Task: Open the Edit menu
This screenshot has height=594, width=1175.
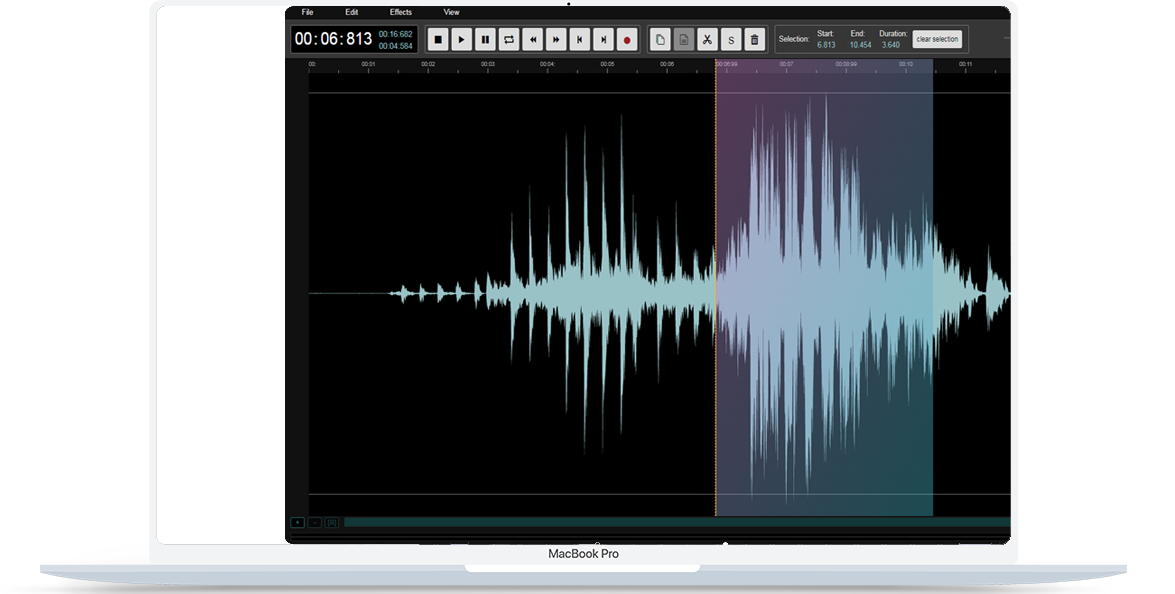Action: coord(352,12)
